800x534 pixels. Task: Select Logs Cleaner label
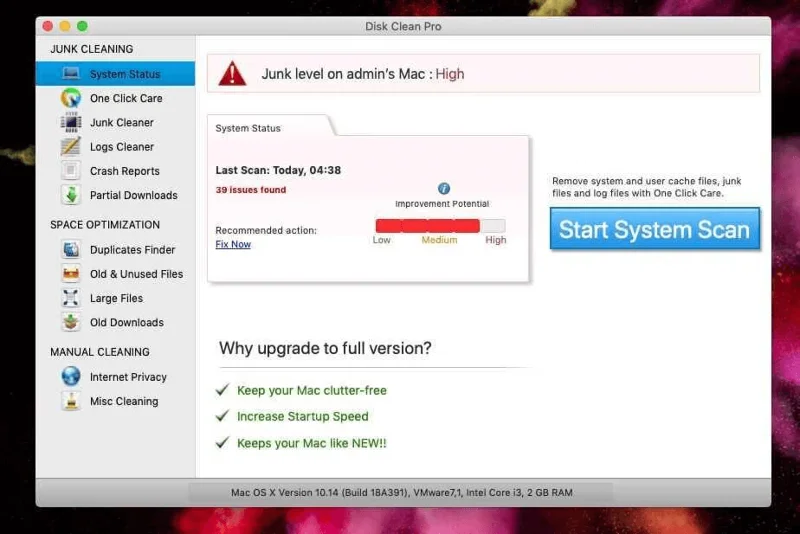coord(121,147)
